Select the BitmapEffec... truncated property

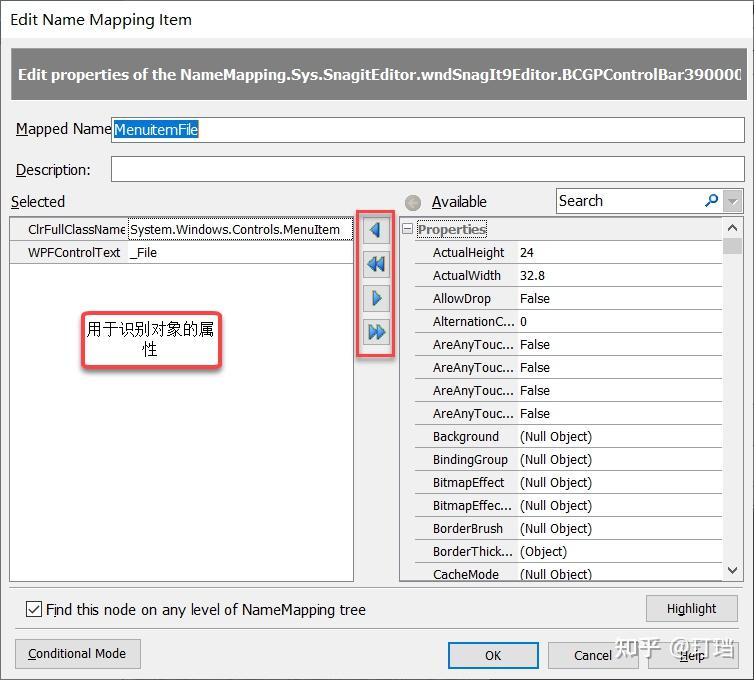[x=568, y=505]
